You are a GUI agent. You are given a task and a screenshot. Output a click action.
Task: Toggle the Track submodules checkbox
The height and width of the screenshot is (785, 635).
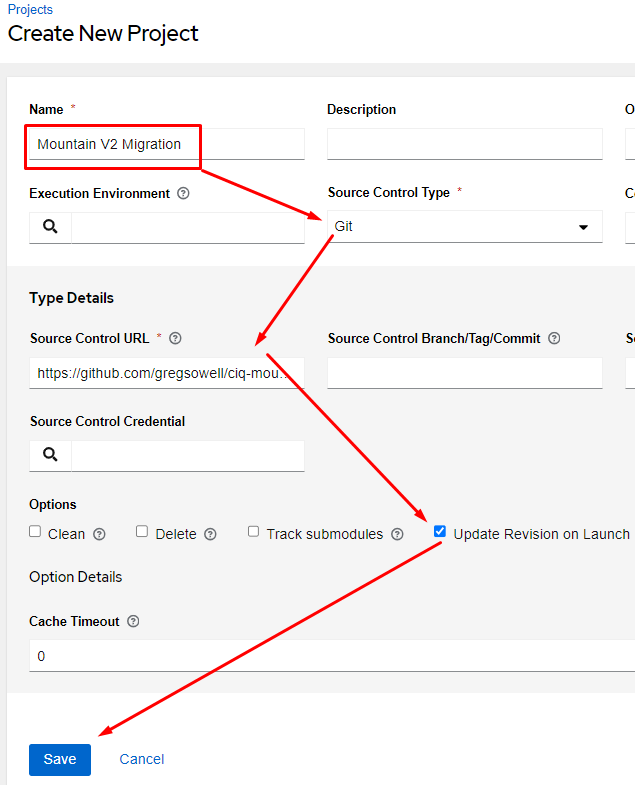(254, 532)
